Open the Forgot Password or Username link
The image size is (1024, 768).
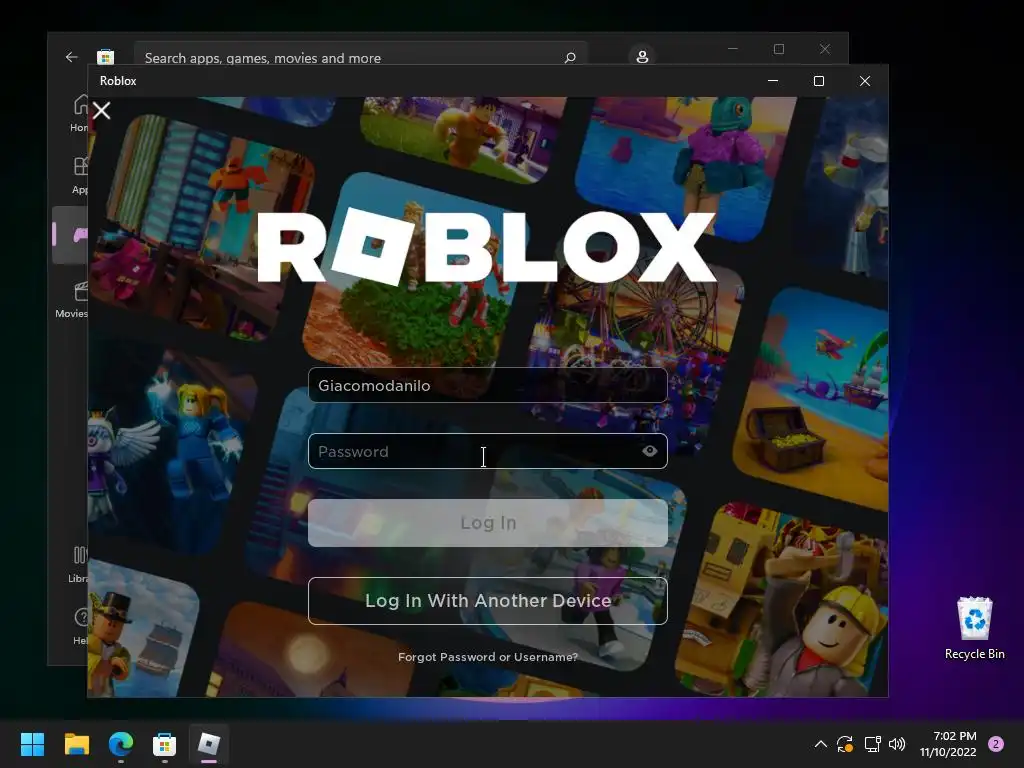click(487, 657)
